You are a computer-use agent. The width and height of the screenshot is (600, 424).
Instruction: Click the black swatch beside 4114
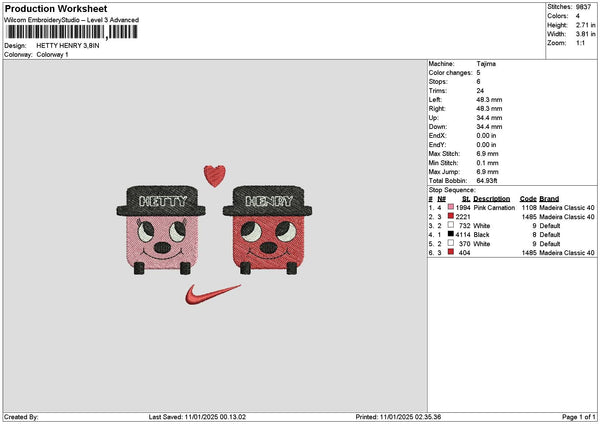451,234
